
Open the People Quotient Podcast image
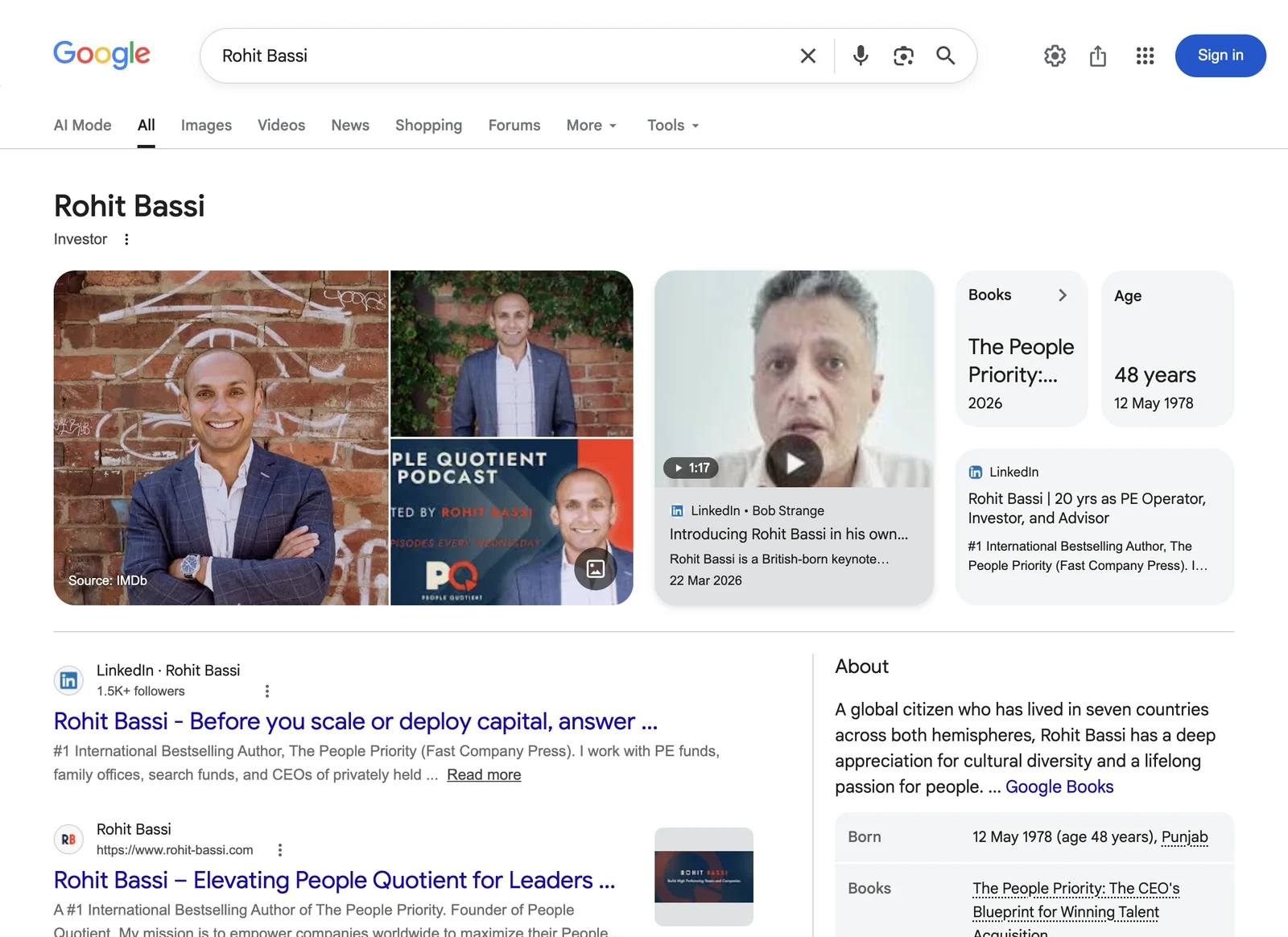point(512,522)
